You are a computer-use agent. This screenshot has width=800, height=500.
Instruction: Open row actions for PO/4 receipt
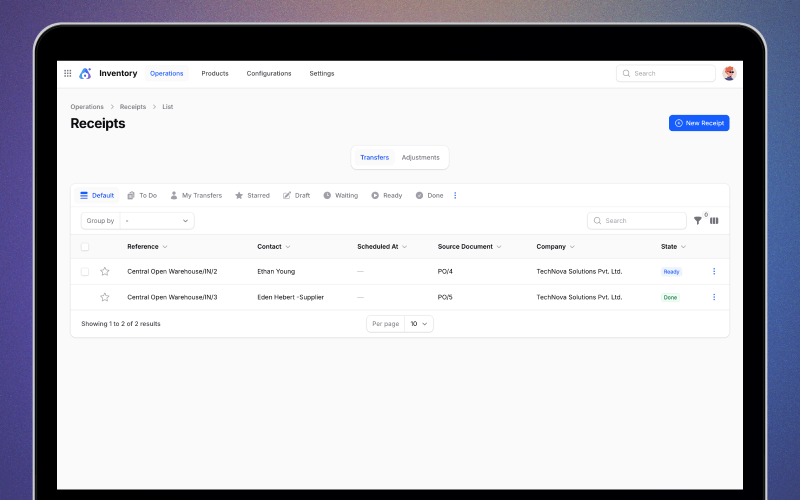[714, 271]
